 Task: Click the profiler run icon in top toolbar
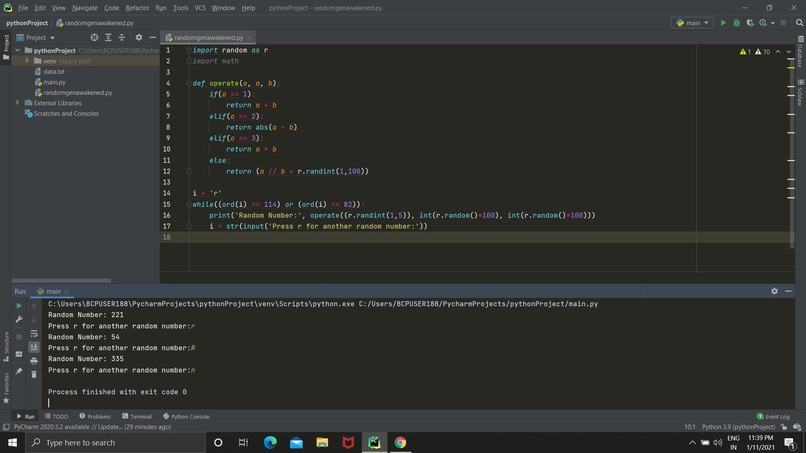click(763, 23)
